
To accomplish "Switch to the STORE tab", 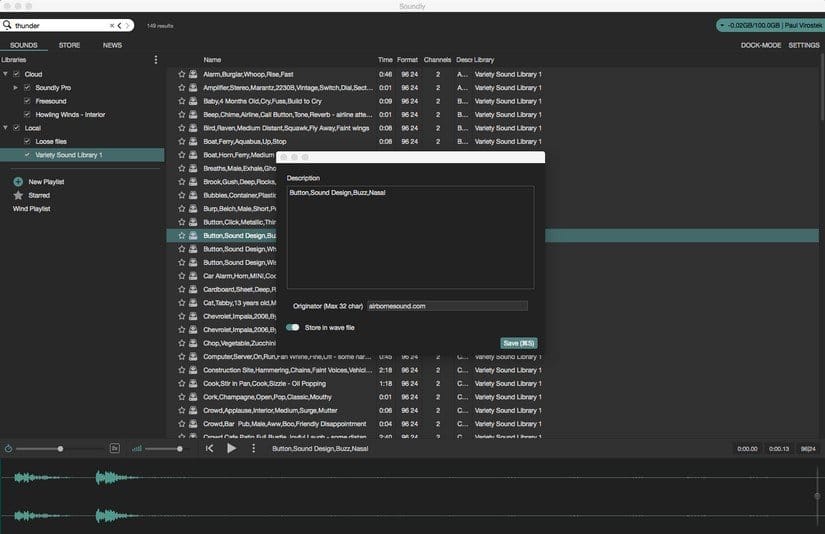I will pos(69,45).
